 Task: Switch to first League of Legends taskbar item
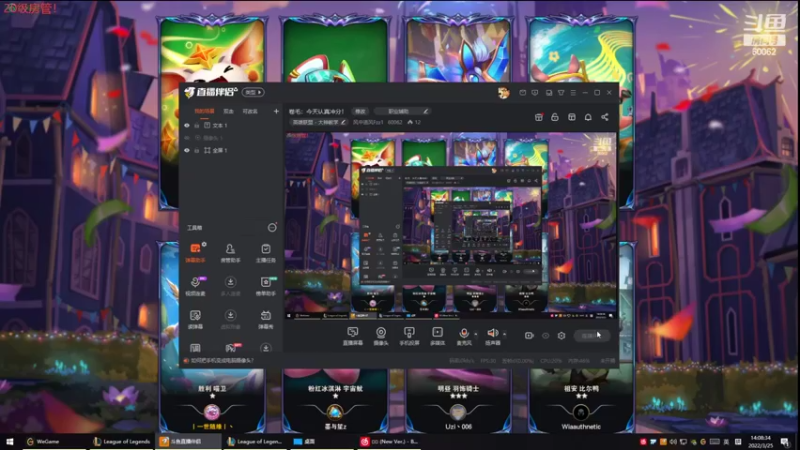(121, 441)
